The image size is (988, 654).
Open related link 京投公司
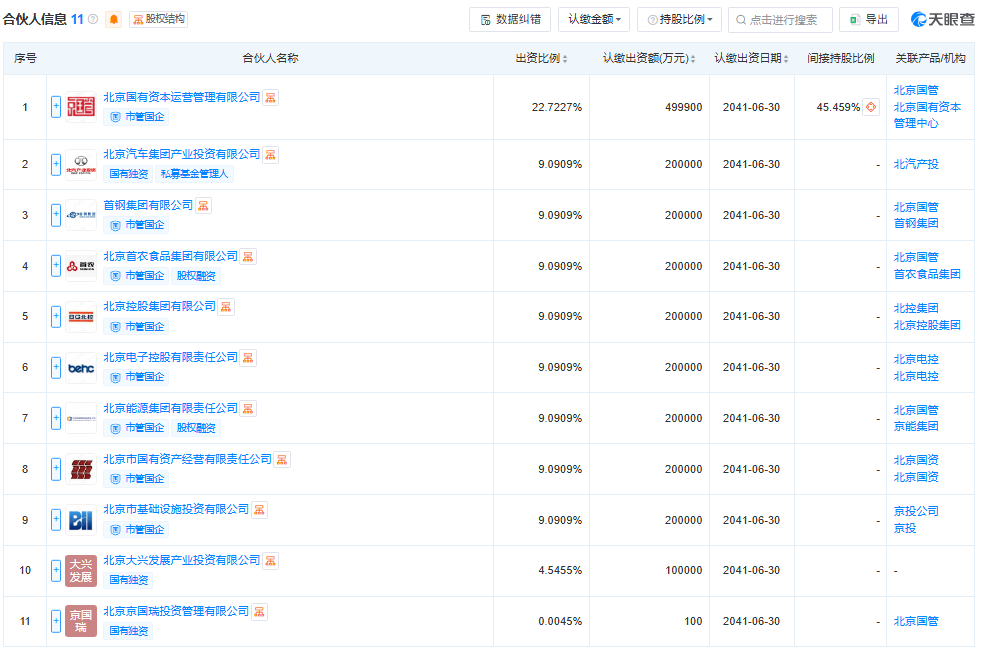click(x=916, y=511)
